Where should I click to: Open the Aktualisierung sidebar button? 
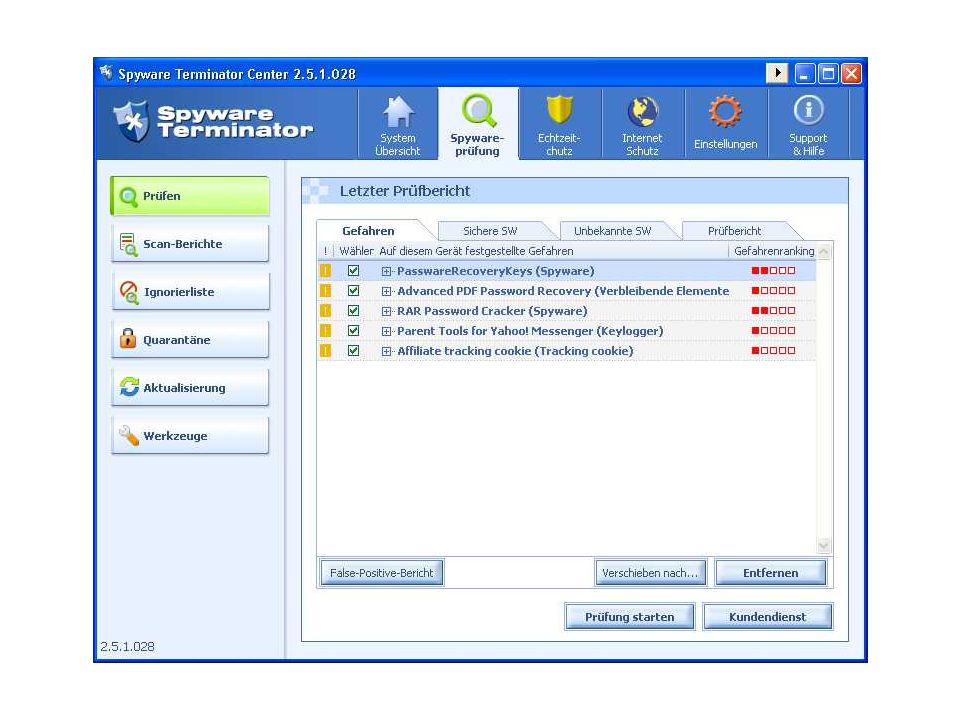click(190, 388)
